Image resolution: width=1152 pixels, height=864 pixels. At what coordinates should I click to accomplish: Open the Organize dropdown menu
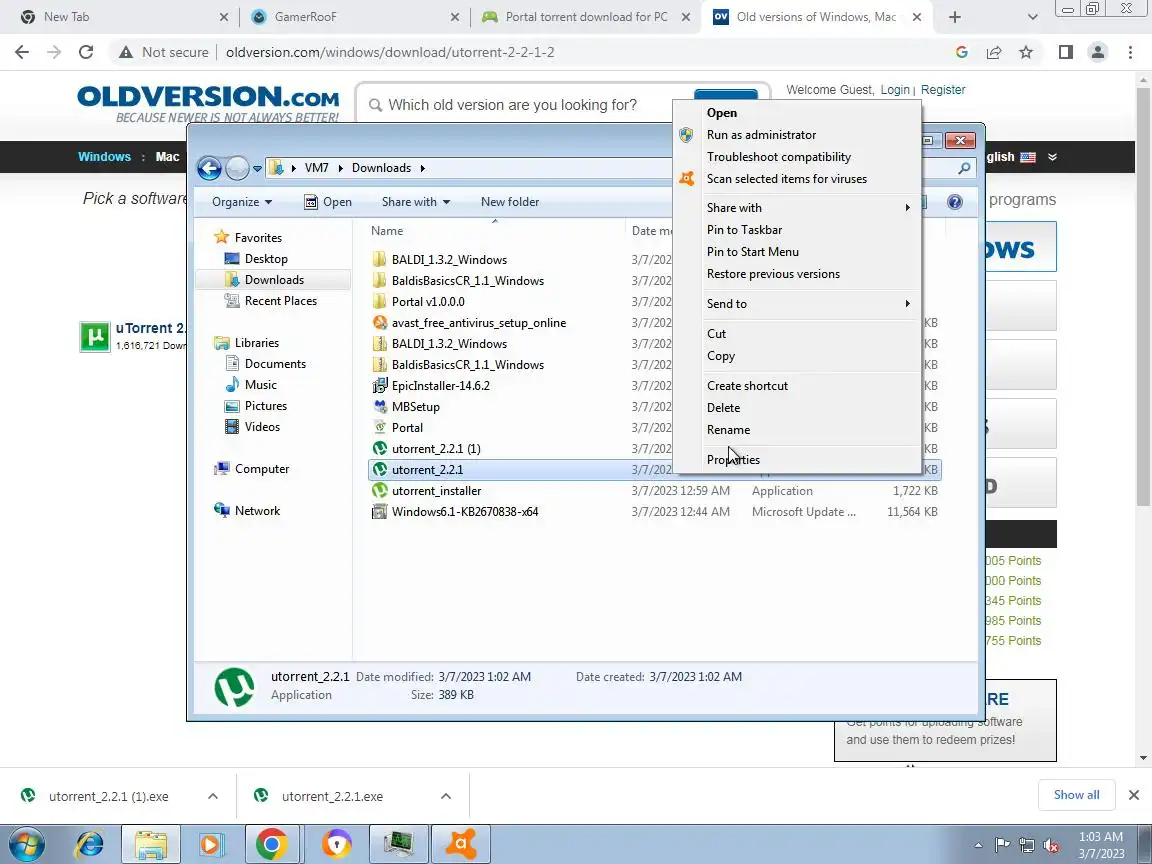pos(242,202)
